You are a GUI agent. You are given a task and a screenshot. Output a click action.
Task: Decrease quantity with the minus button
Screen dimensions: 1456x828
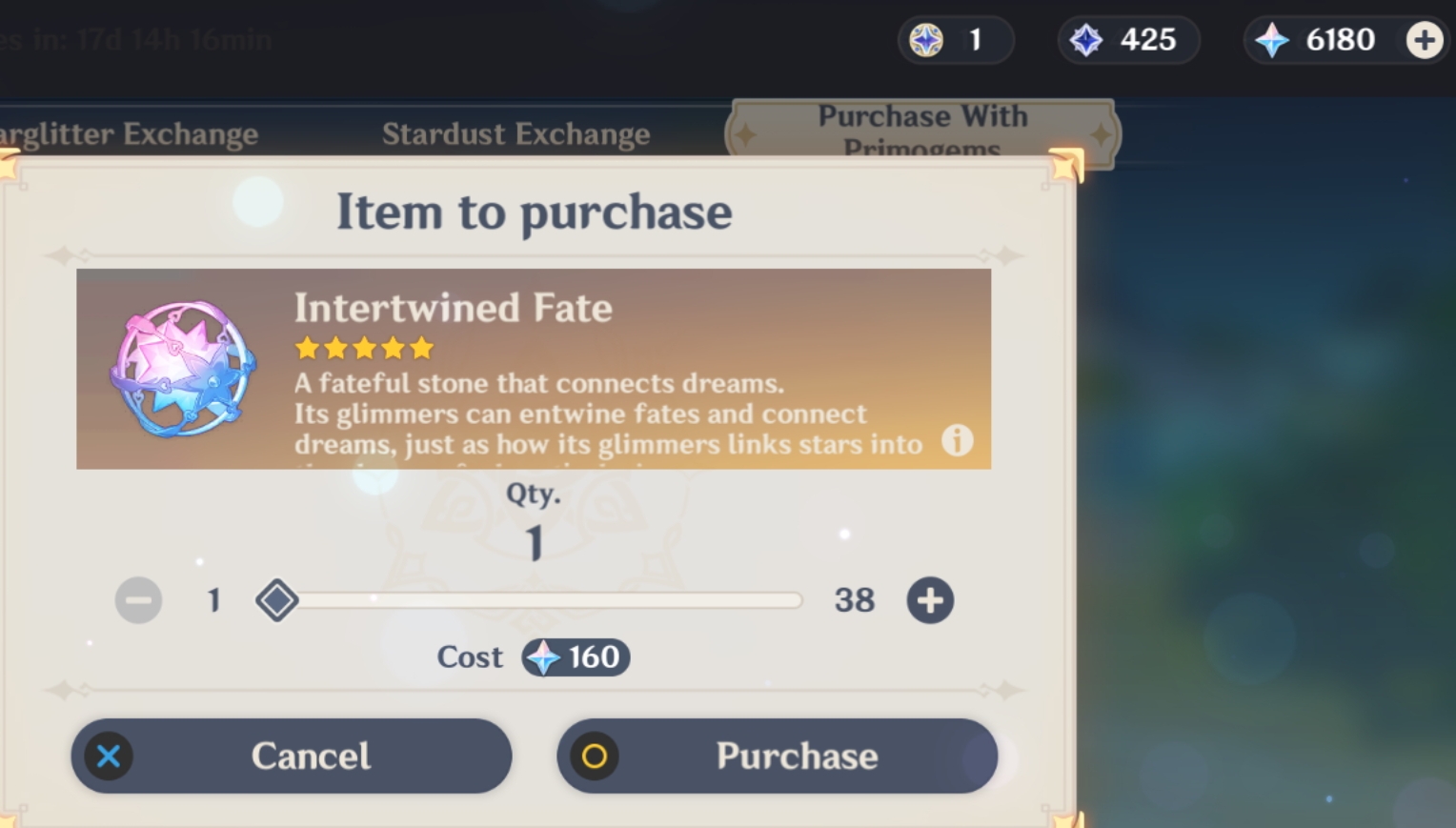(x=138, y=599)
